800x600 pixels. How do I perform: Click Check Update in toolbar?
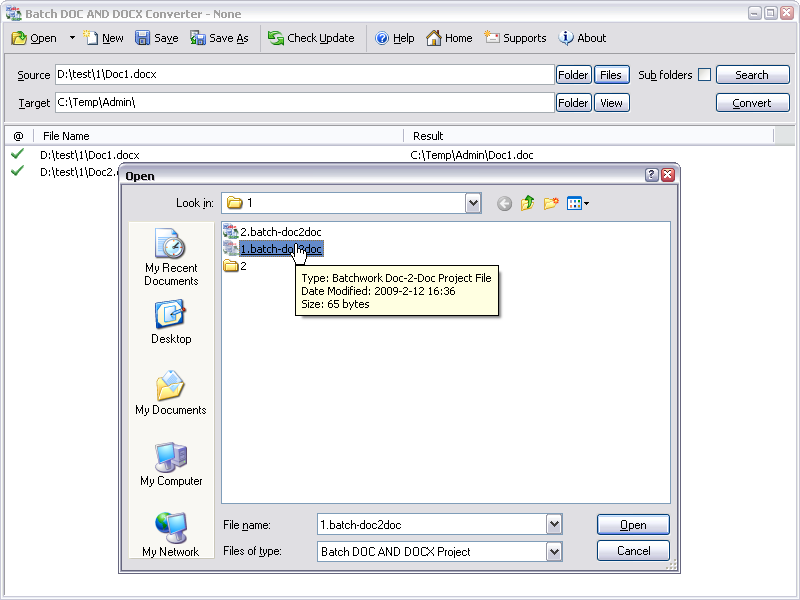311,38
